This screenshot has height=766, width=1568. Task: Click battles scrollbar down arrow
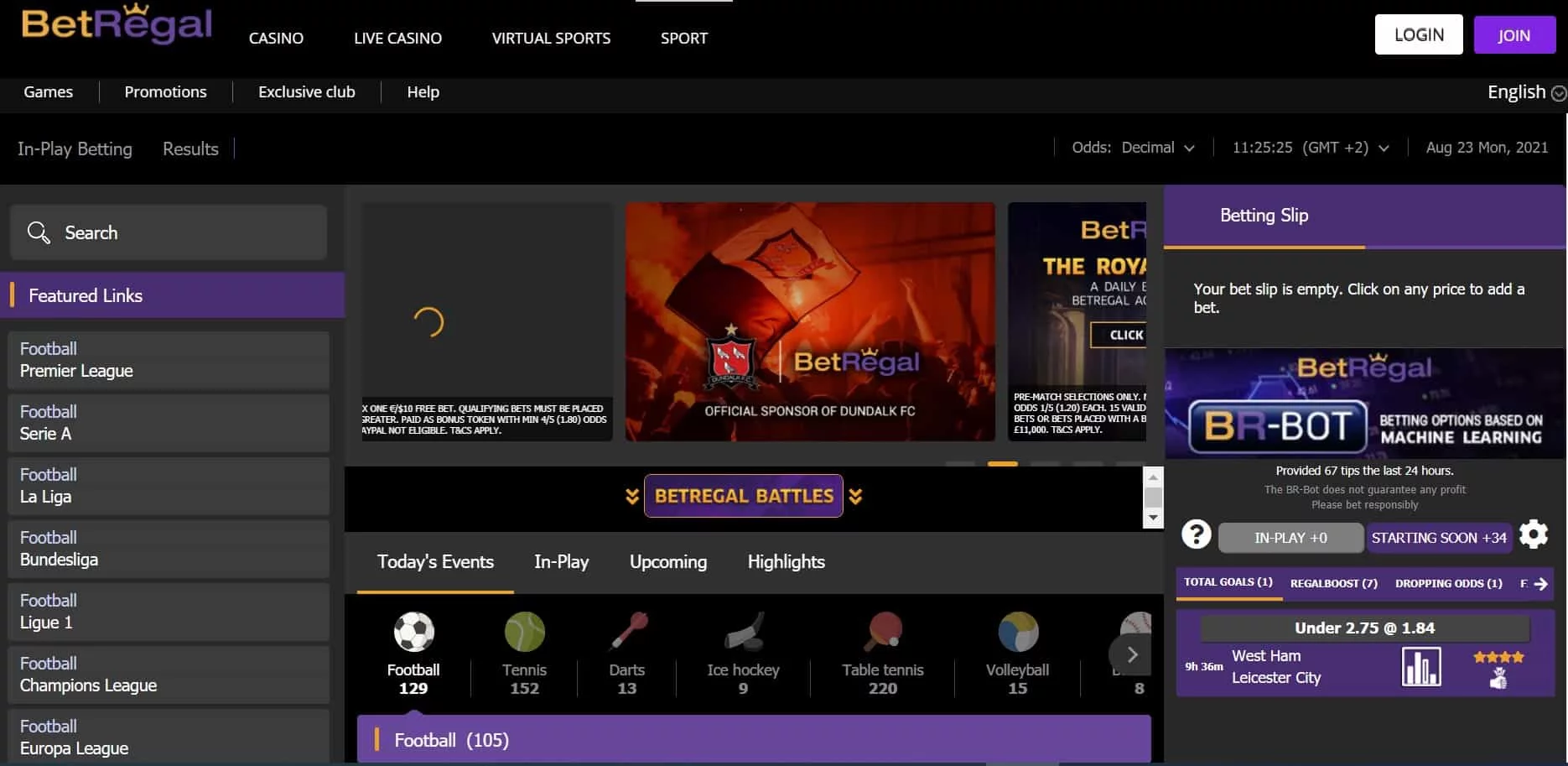[1154, 518]
